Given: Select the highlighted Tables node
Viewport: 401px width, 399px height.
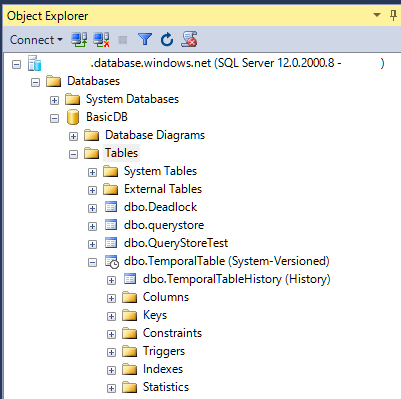Looking at the screenshot, I should (x=121, y=153).
